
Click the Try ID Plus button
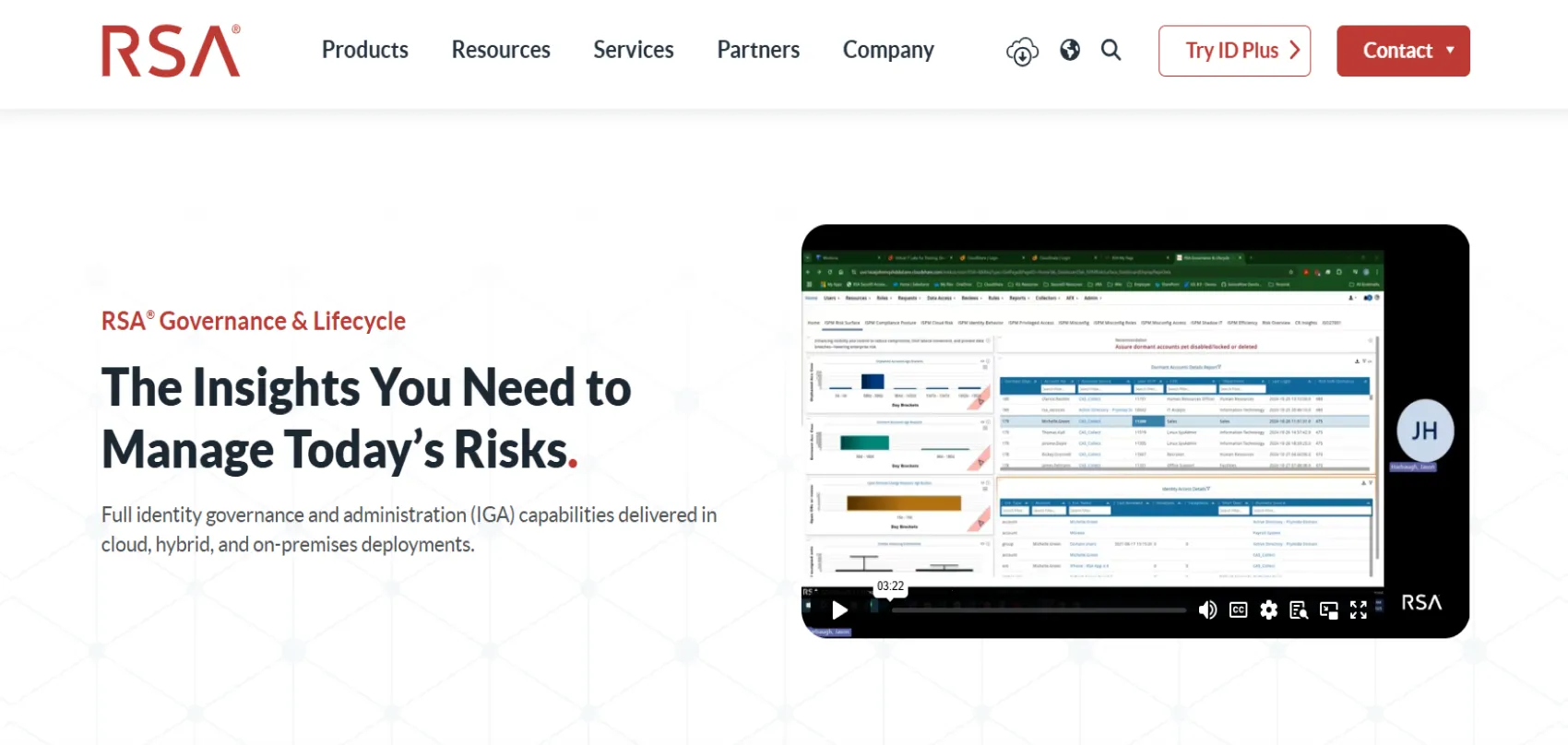(1234, 51)
